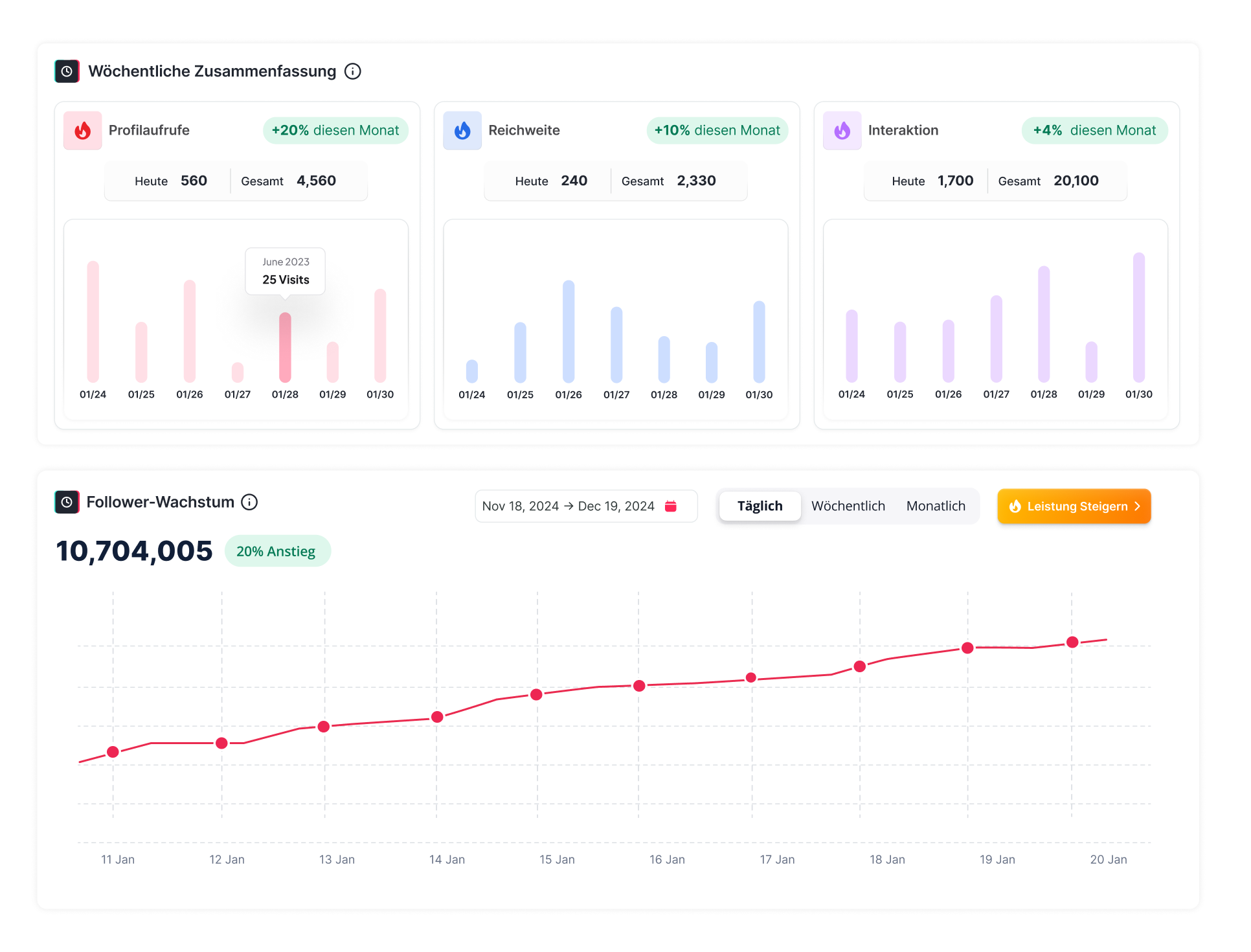Click purple flame icon for Interaktion
The height and width of the screenshot is (952, 1251).
pos(842,130)
